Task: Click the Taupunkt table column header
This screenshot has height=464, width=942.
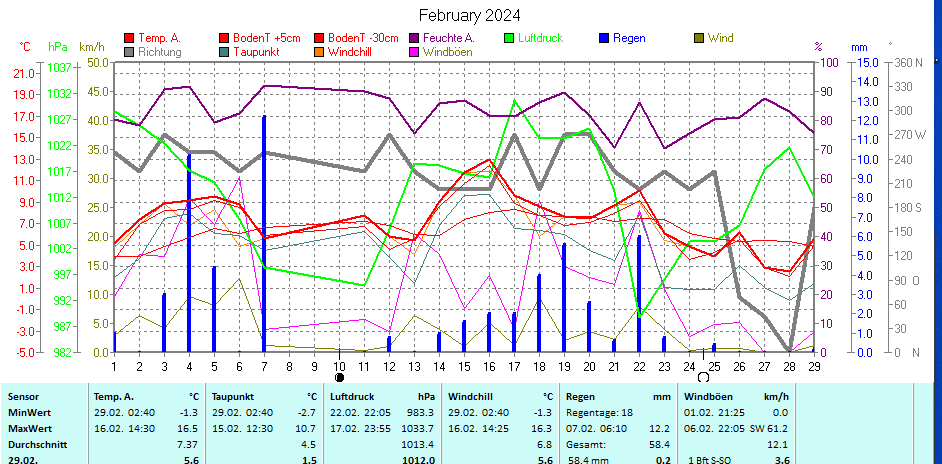Action: pos(233,397)
